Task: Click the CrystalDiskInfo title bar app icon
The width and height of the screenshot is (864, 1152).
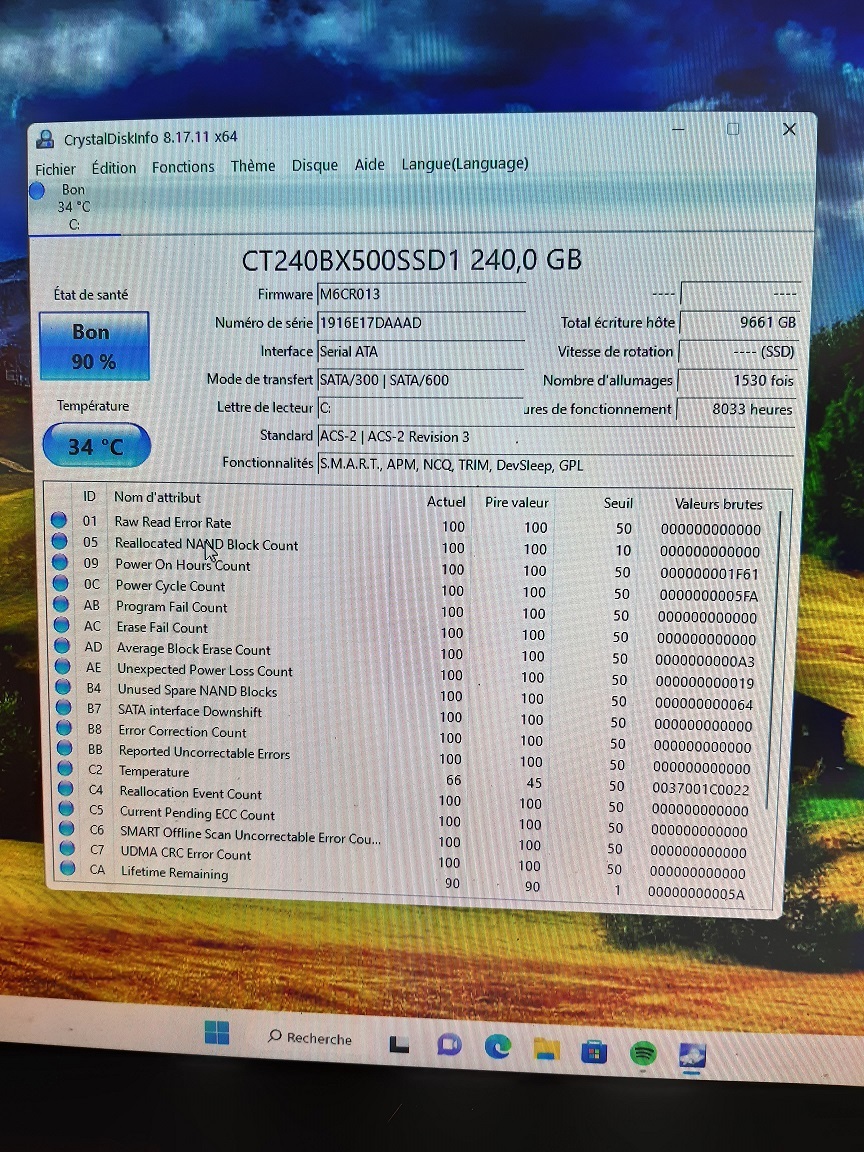Action: 46,139
